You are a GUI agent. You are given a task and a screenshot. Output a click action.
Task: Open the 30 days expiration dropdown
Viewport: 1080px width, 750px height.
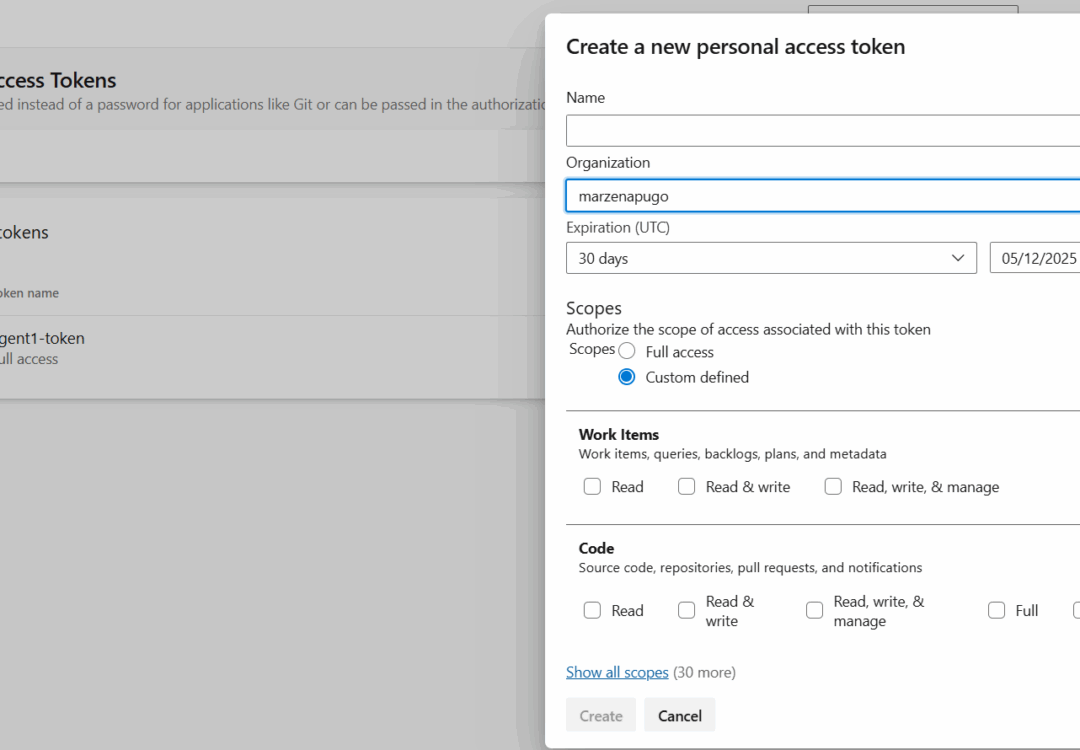[x=771, y=258]
